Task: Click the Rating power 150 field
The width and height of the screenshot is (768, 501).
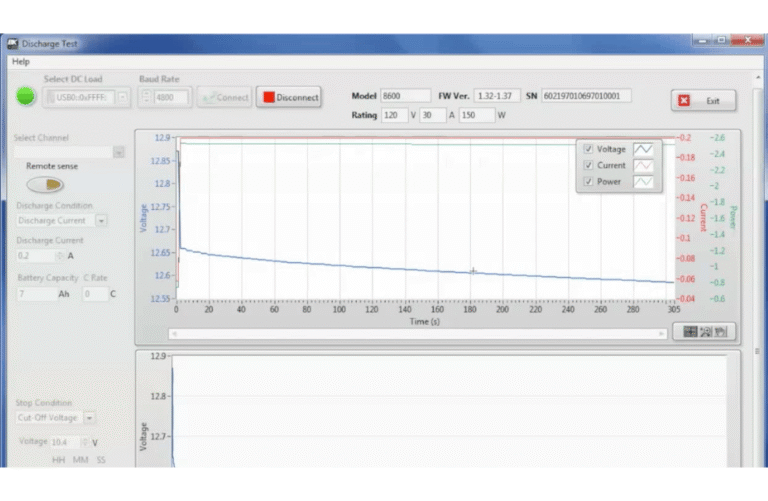Action: 477,115
